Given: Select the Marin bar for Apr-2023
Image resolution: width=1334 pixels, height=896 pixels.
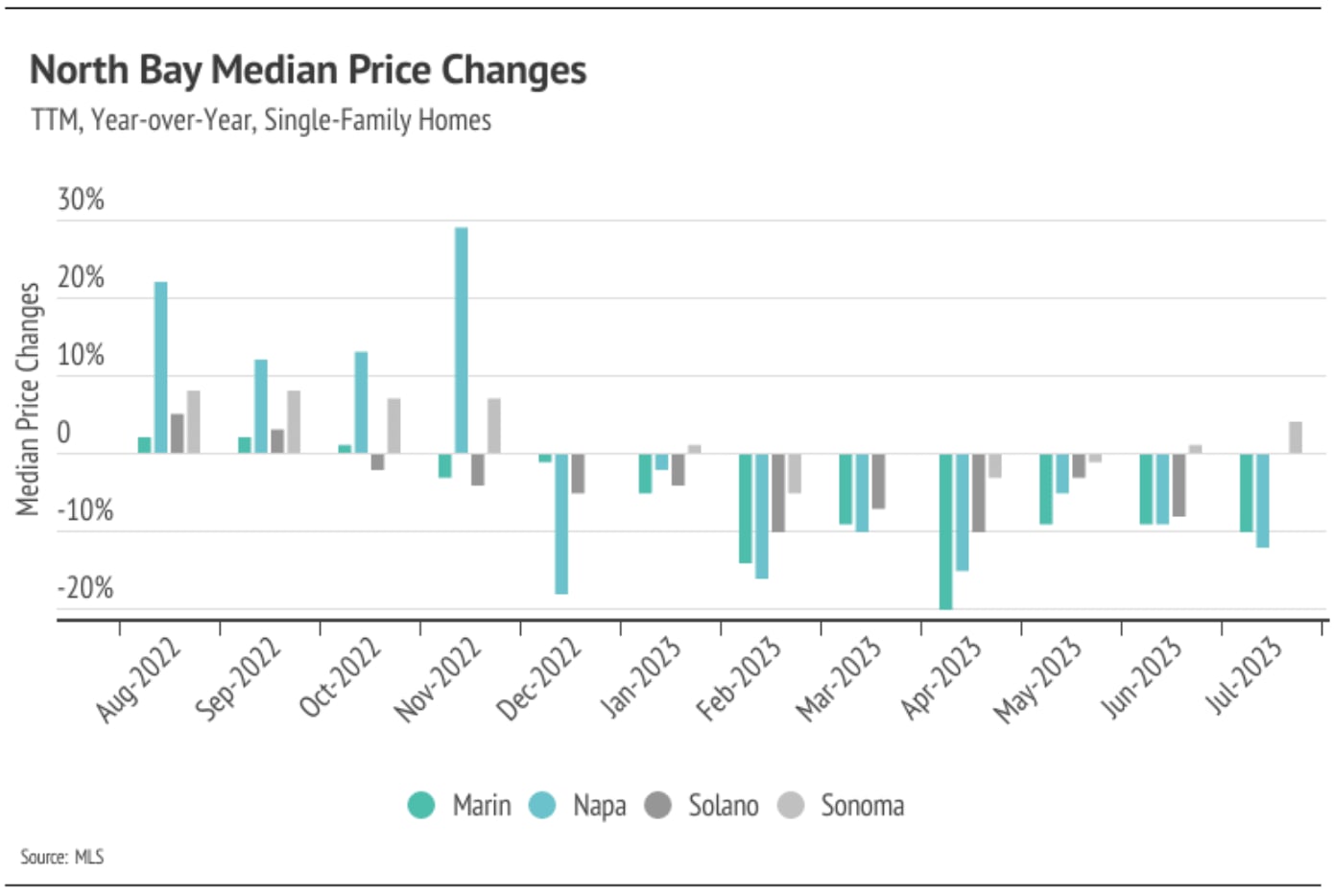Looking at the screenshot, I should (945, 531).
